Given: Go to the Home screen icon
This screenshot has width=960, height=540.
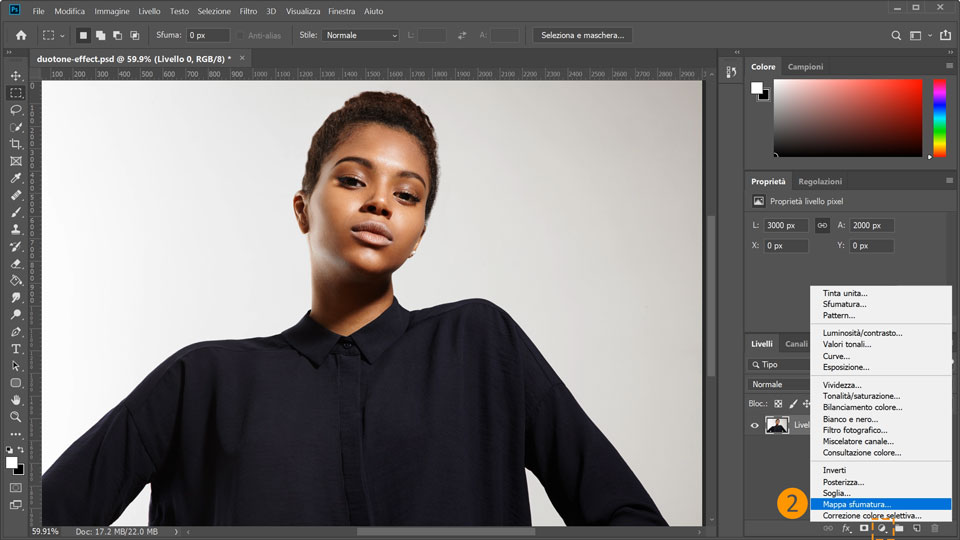Looking at the screenshot, I should tap(21, 36).
